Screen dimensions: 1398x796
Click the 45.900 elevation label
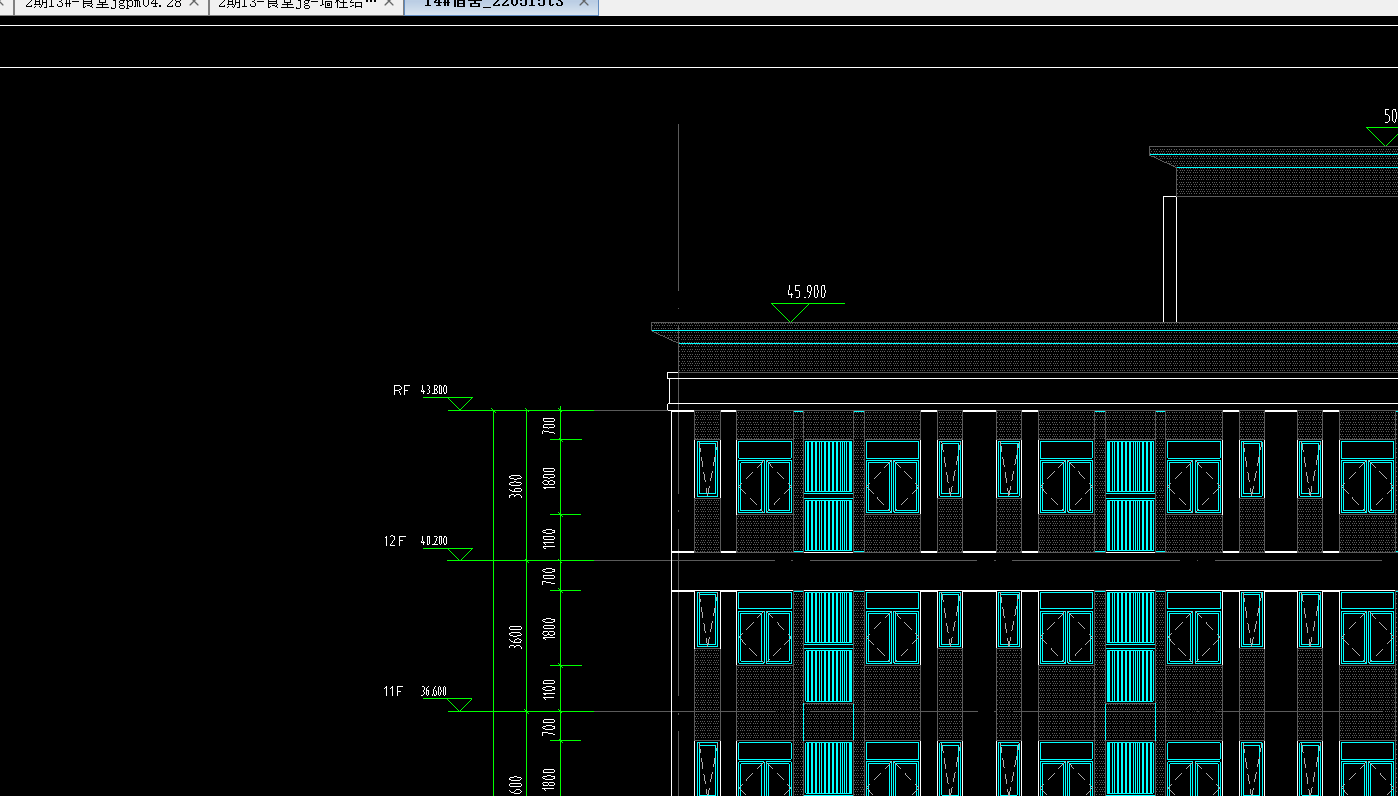(x=806, y=292)
